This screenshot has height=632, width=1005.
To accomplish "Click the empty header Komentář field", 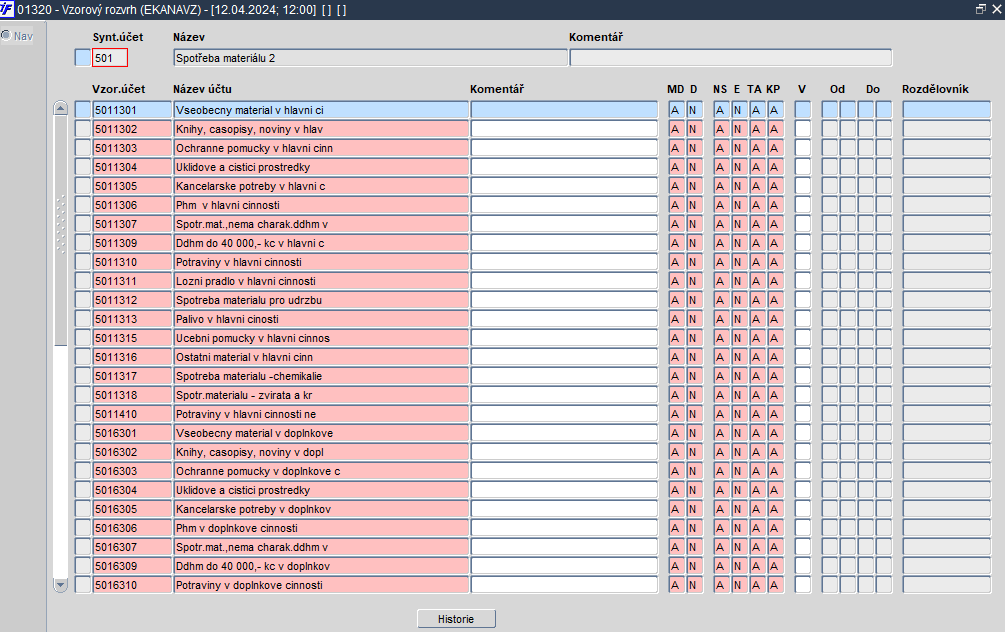I will 731,58.
